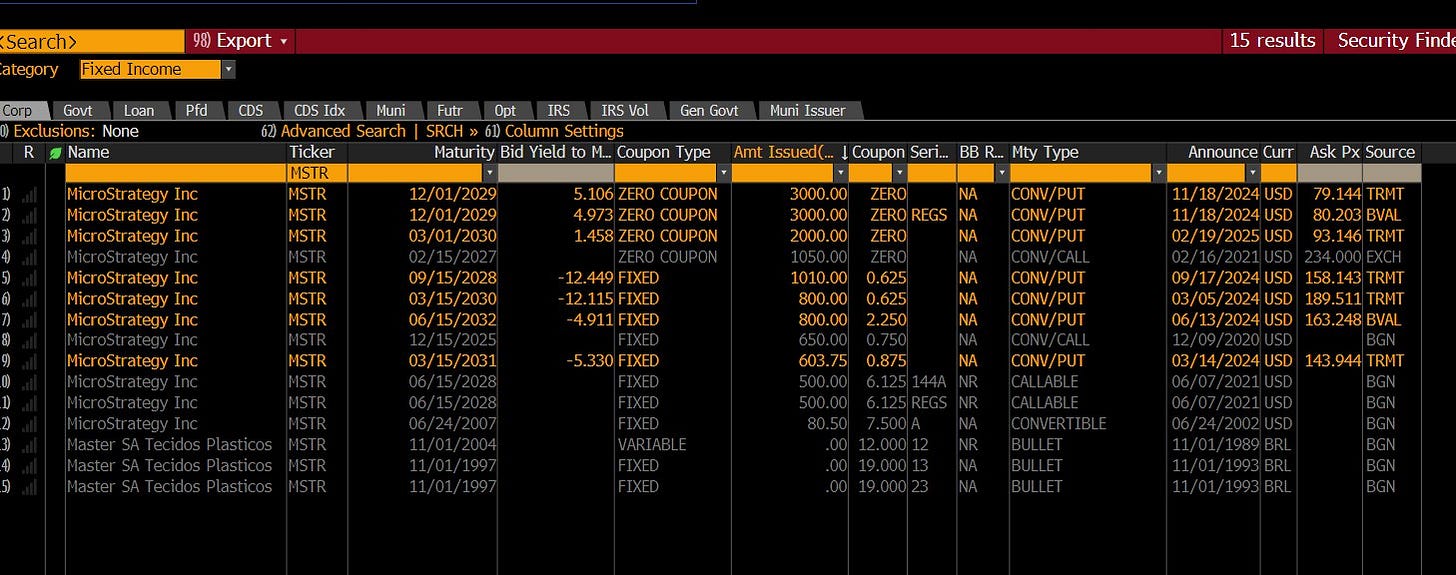Screen dimensions: 1456x575
Task: Click announce date 02/19/2025
Action: pos(1216,236)
